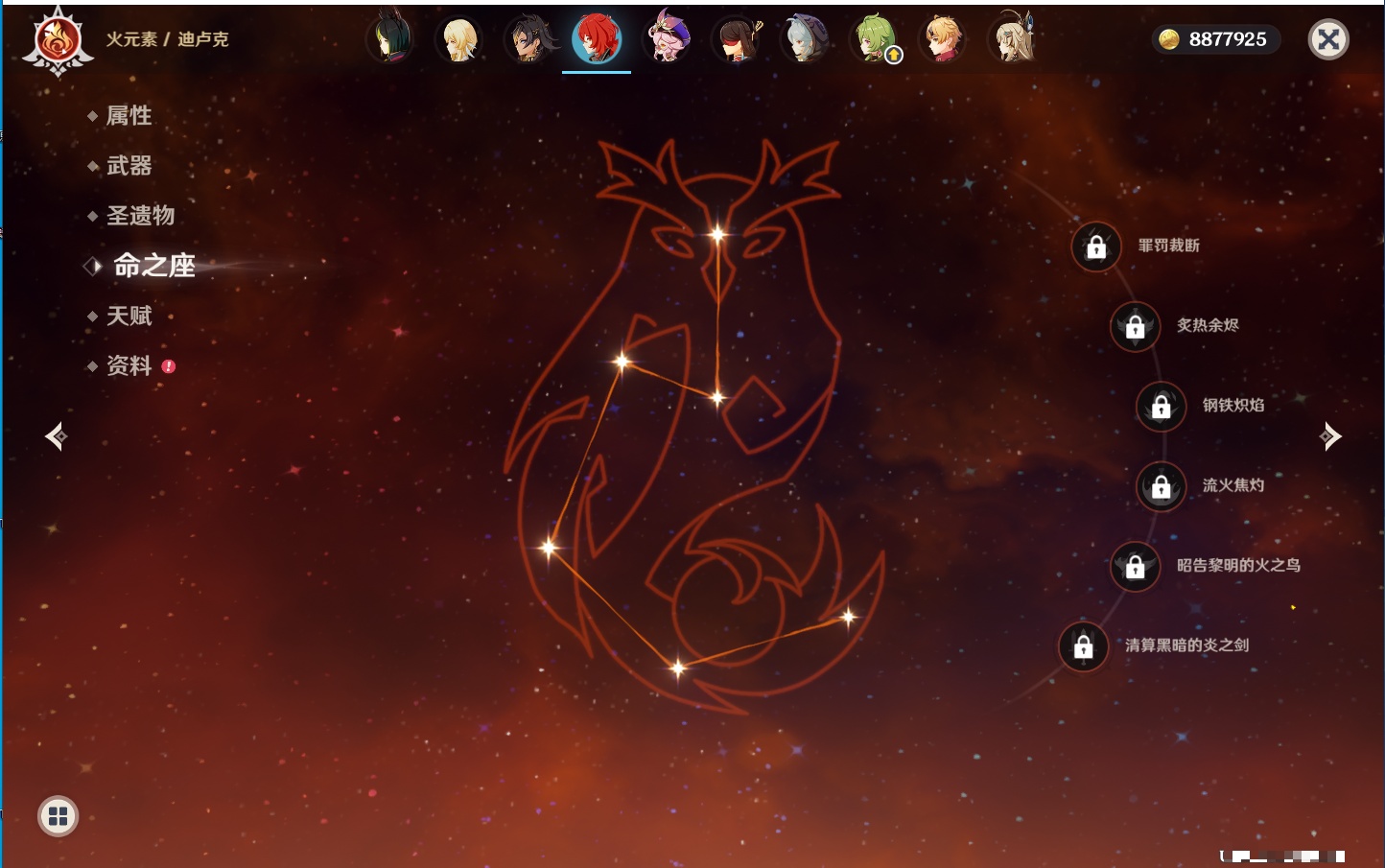The image size is (1385, 868).
Task: Select the dark-haired, tan-skinned character avatar
Action: click(528, 40)
